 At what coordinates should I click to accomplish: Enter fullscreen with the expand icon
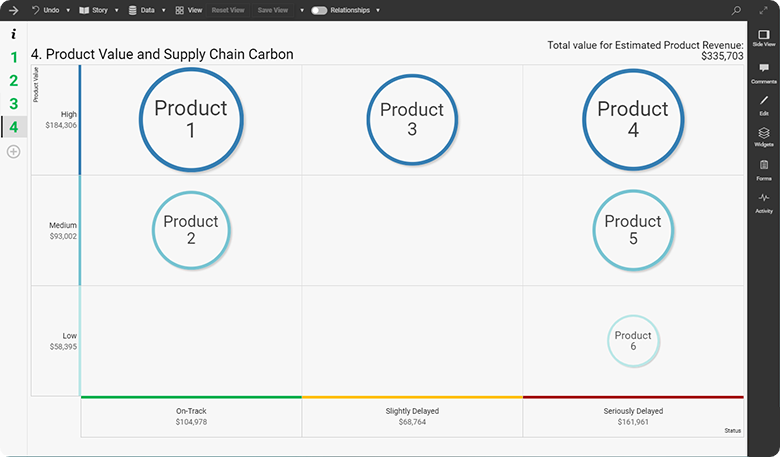tap(764, 10)
